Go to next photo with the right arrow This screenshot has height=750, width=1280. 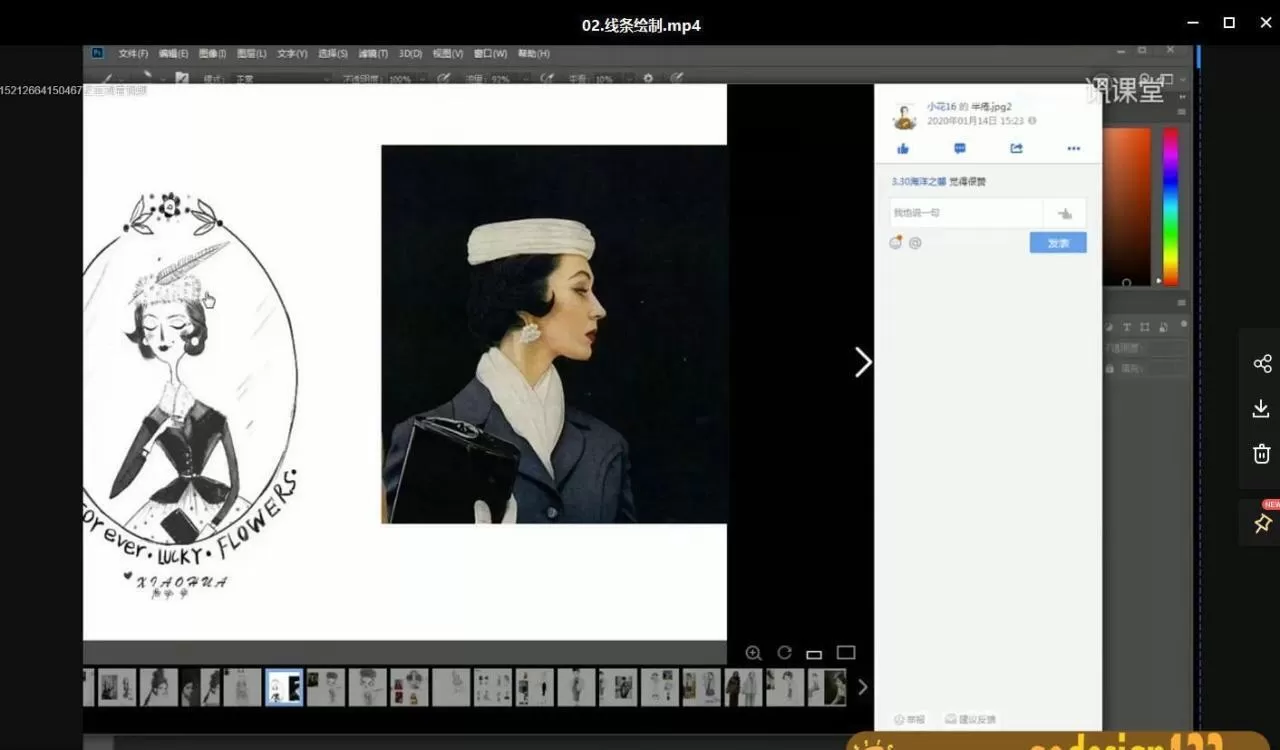click(x=863, y=362)
